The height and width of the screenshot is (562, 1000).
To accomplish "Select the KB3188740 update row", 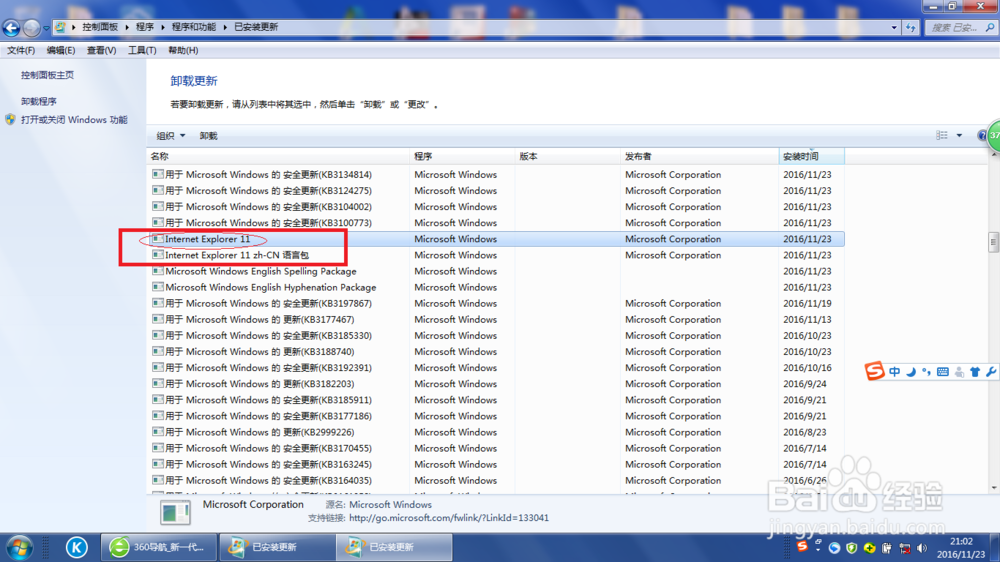I will (496, 352).
